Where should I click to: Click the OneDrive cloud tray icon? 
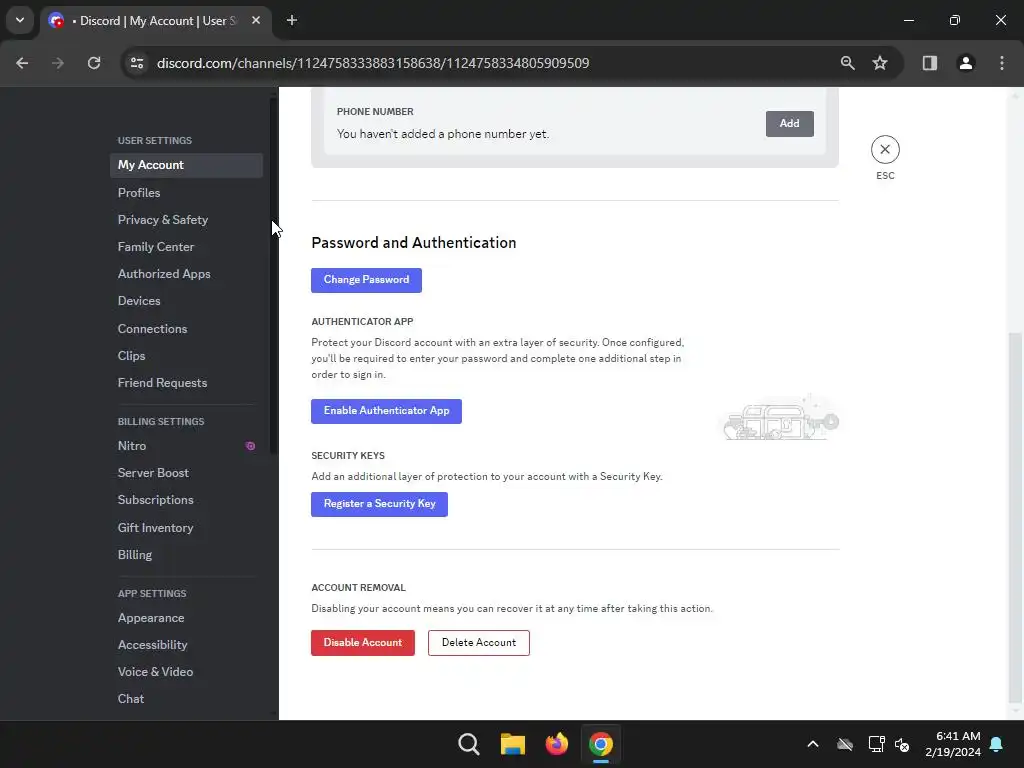click(x=845, y=744)
